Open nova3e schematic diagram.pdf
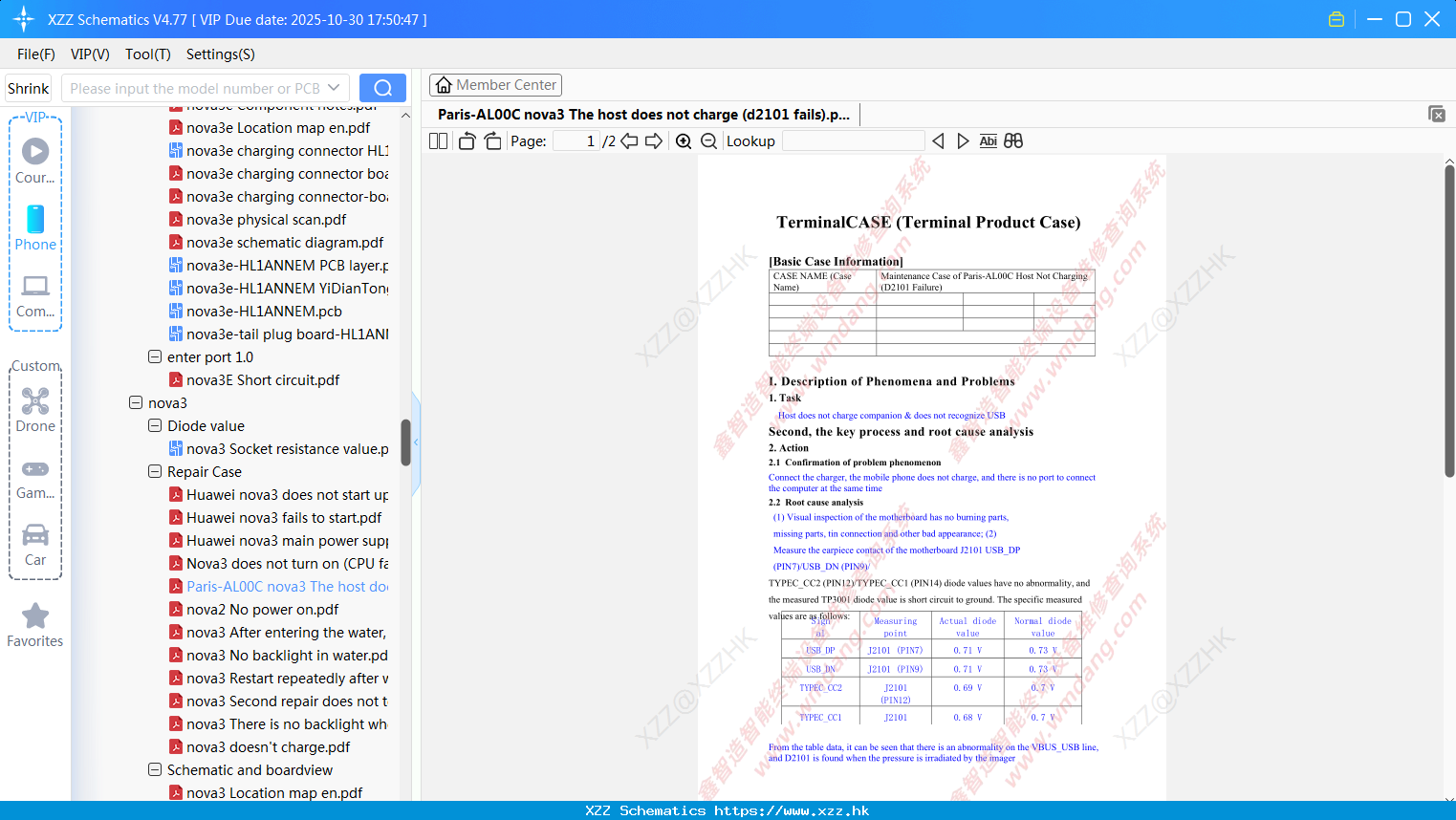The image size is (1456, 820). pos(285,242)
